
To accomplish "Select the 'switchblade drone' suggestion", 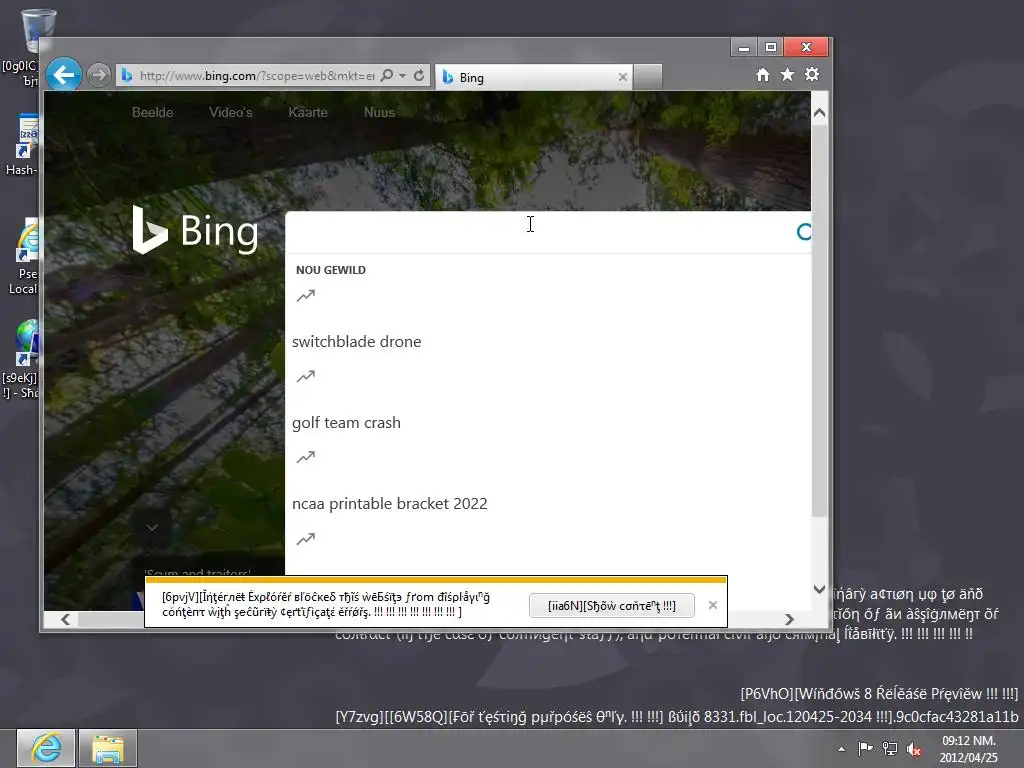I will click(357, 342).
